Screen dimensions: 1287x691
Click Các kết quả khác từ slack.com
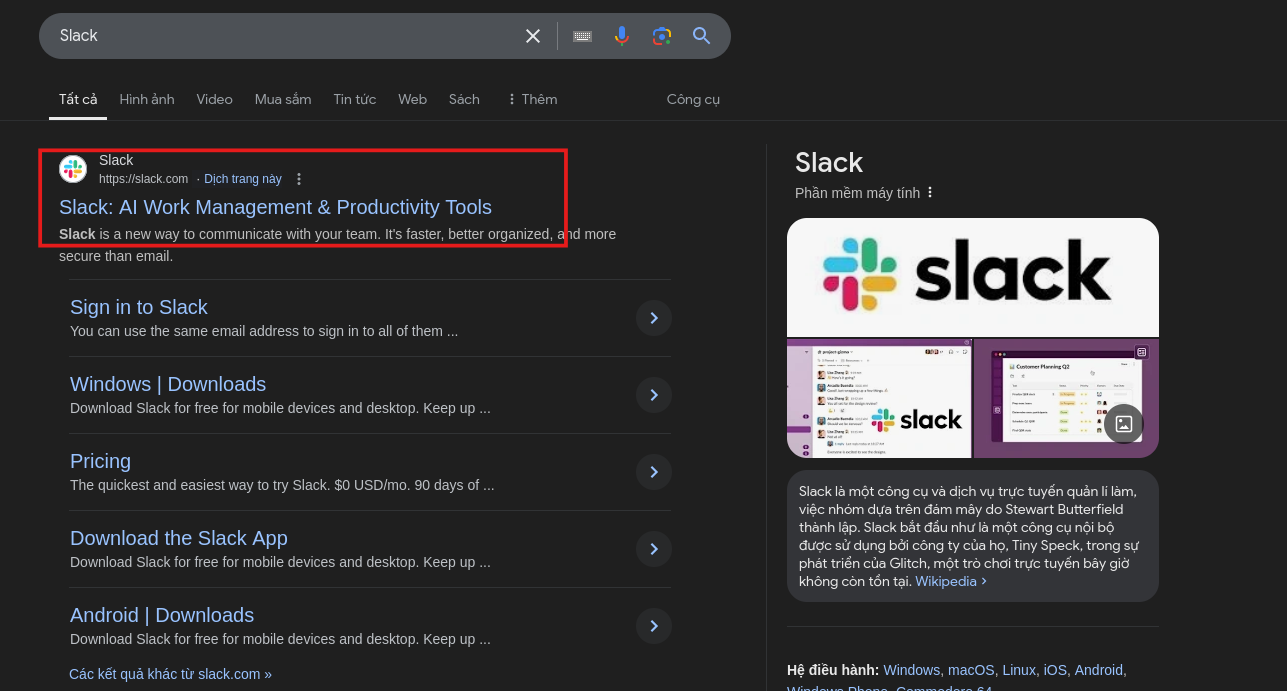point(170,674)
